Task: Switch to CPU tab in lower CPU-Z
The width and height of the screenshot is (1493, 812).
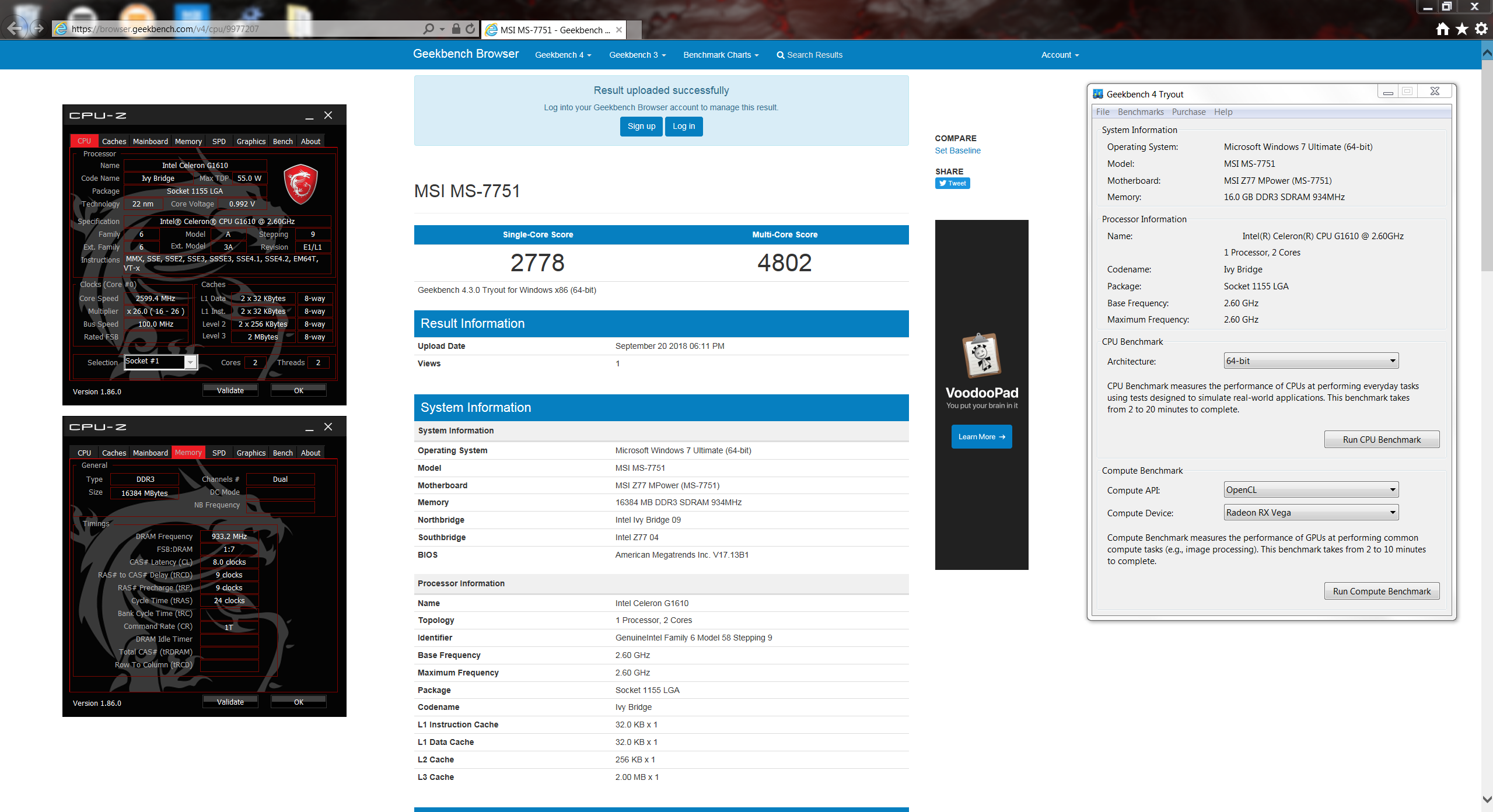Action: click(x=84, y=453)
